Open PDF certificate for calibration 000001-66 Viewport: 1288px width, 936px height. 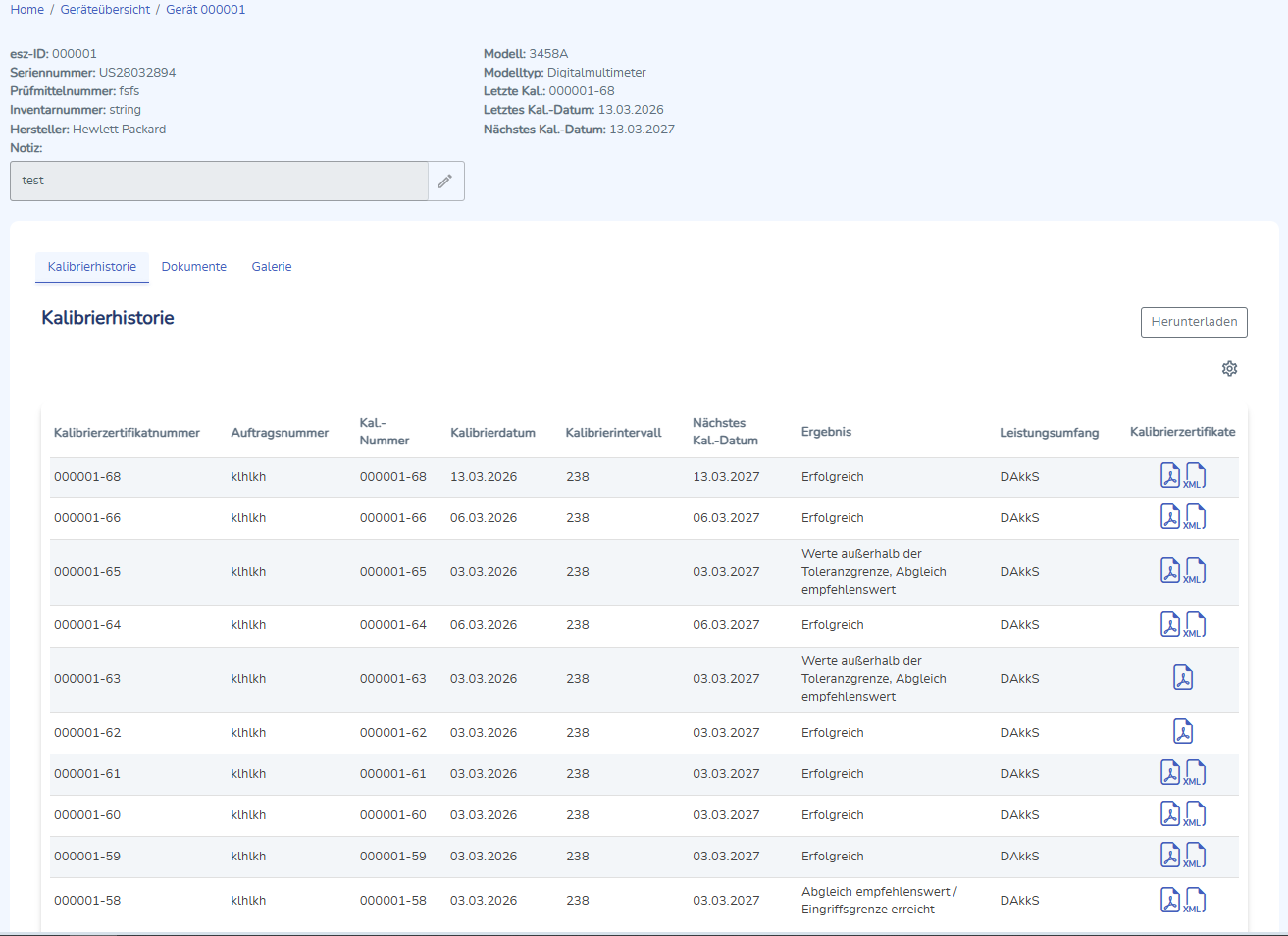[1170, 517]
